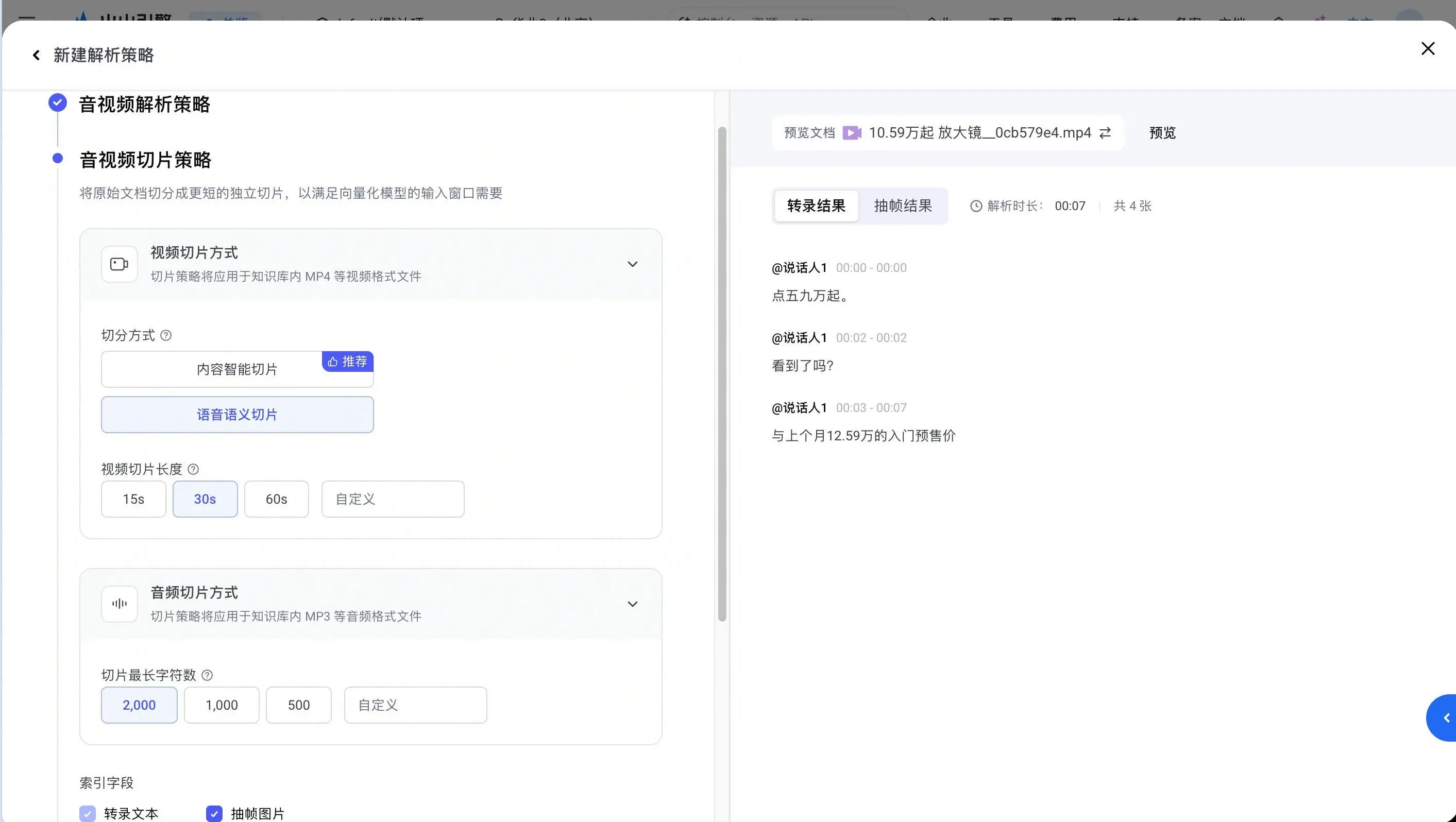Go back using the arrow beside 新建解析策略
The width and height of the screenshot is (1456, 822).
(x=36, y=55)
